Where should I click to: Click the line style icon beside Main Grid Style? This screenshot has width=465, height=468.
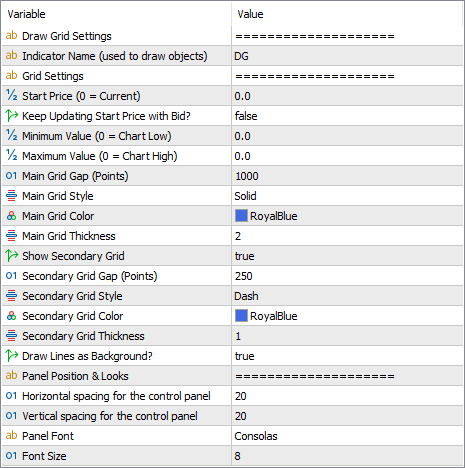(x=11, y=196)
